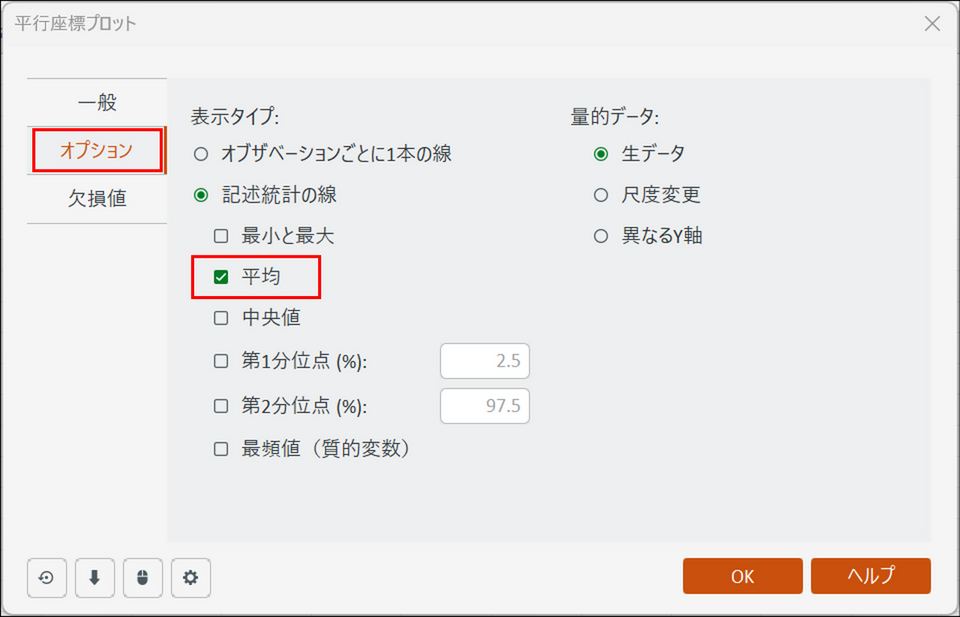
Task: Click the mouse selection icon button
Action: pos(143,577)
